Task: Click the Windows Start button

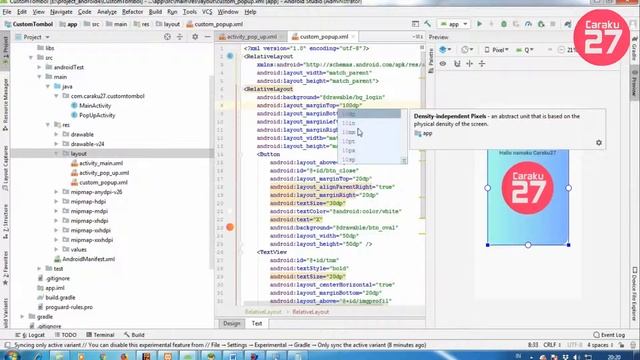Action: pyautogui.click(x=11, y=356)
